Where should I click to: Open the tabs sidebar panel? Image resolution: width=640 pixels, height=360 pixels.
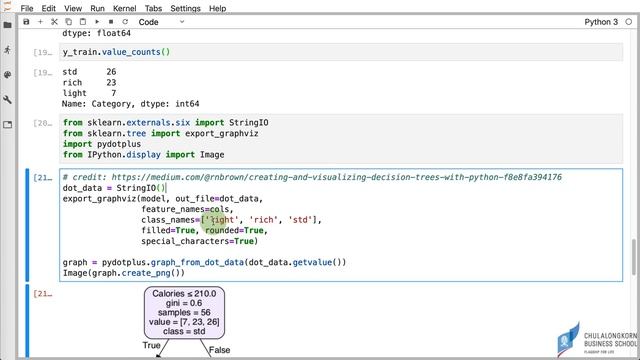tap(7, 124)
